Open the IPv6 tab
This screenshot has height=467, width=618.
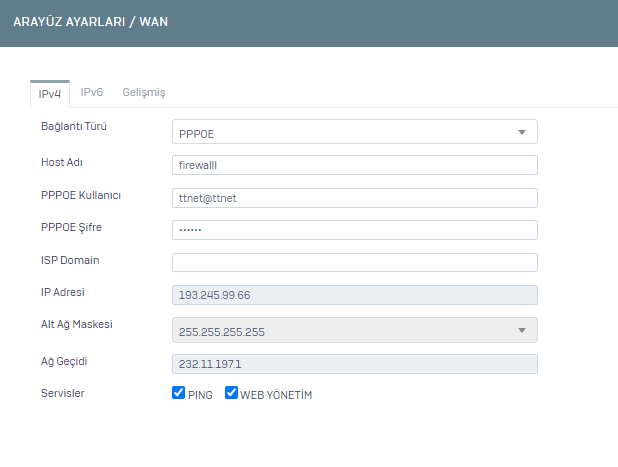coord(92,92)
